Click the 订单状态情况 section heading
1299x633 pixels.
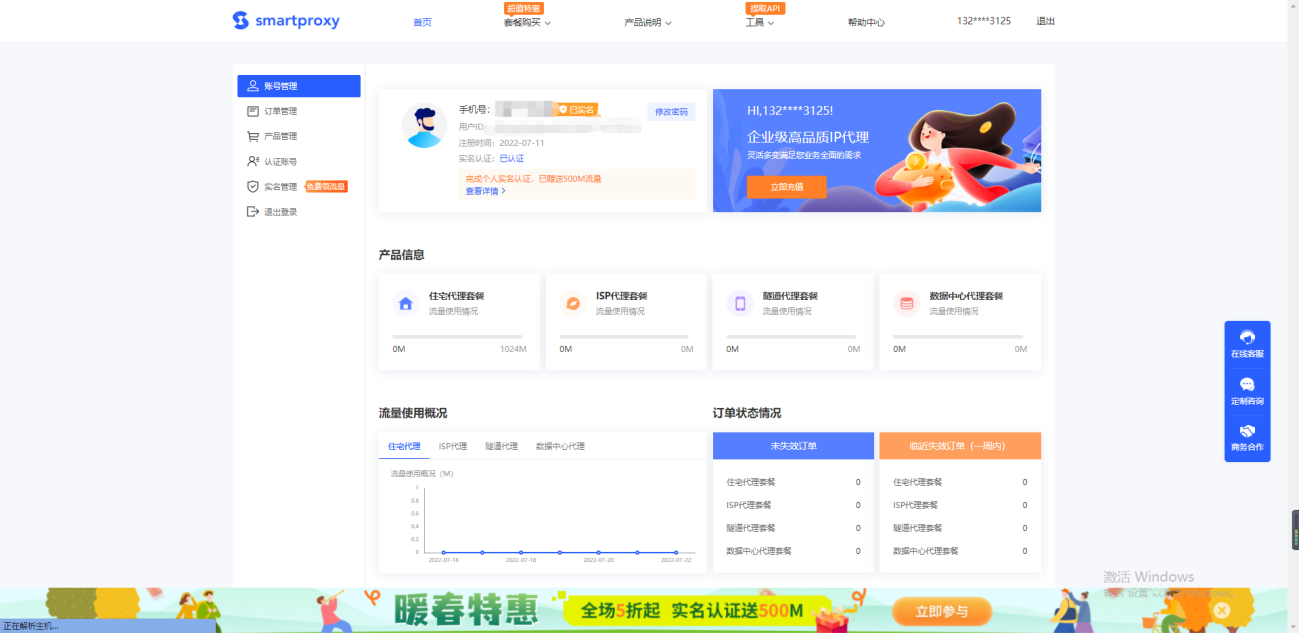tap(747, 413)
